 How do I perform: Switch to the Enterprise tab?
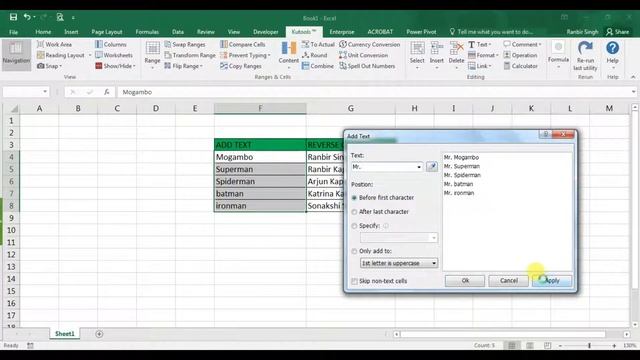[x=342, y=32]
